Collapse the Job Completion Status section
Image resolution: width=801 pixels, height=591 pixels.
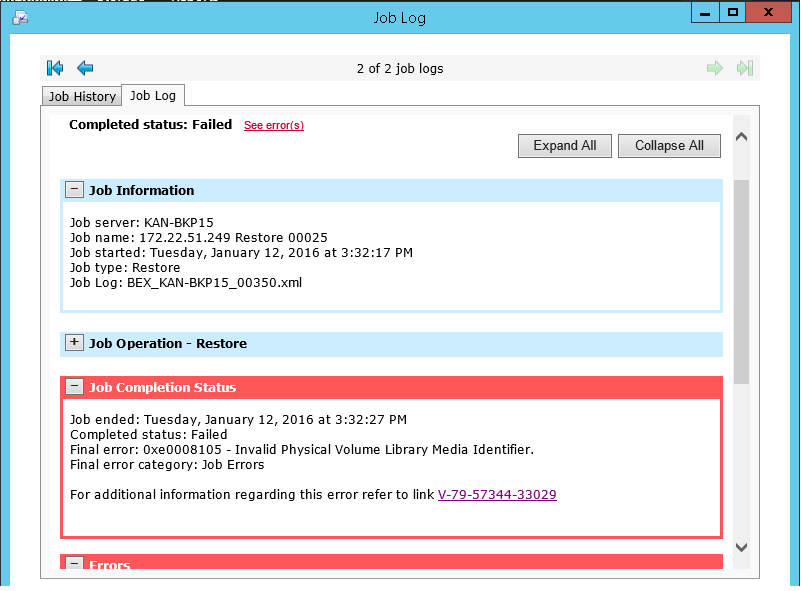(x=74, y=387)
